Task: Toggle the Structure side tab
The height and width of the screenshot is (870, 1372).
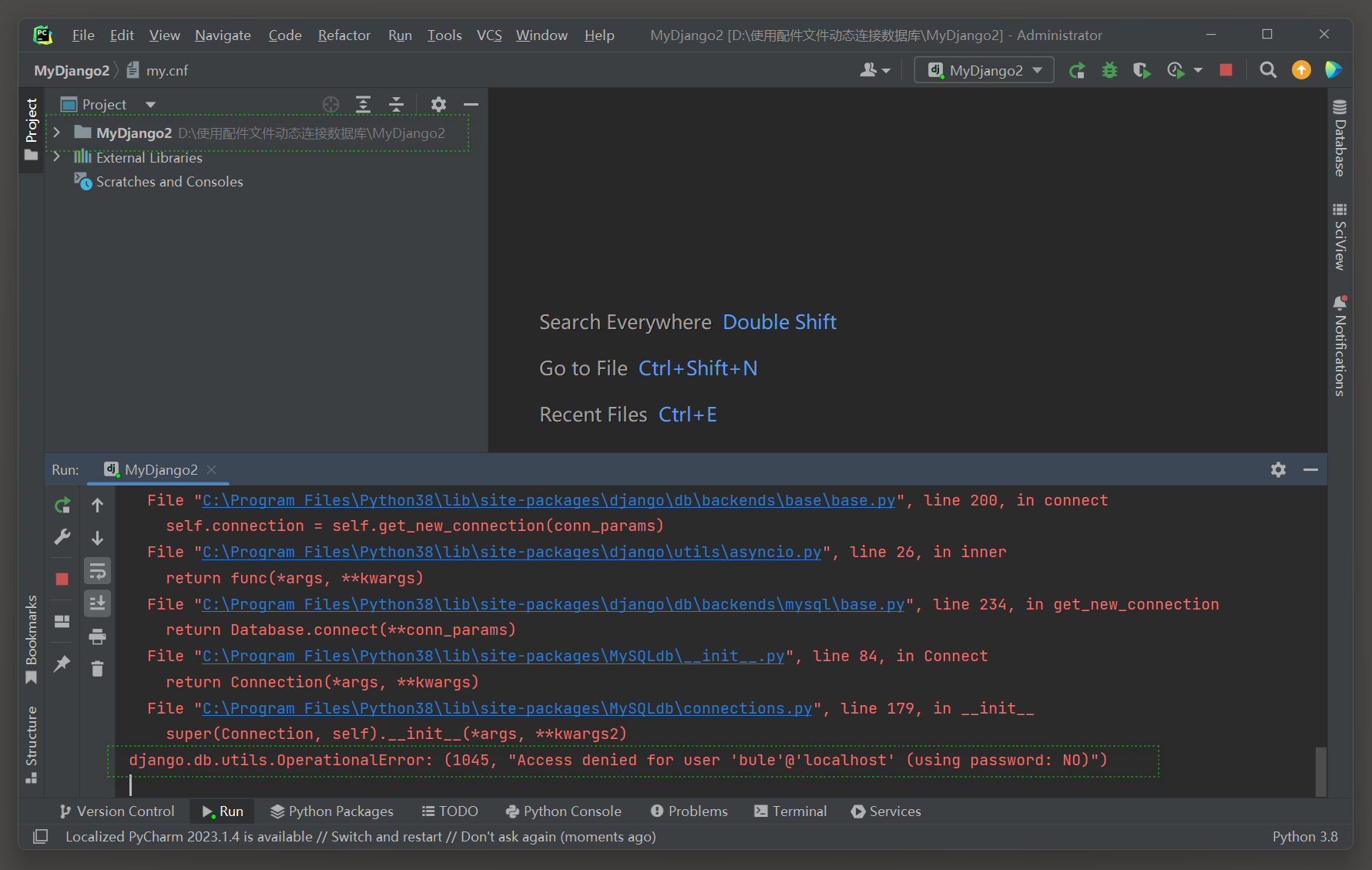Action: pos(32,744)
